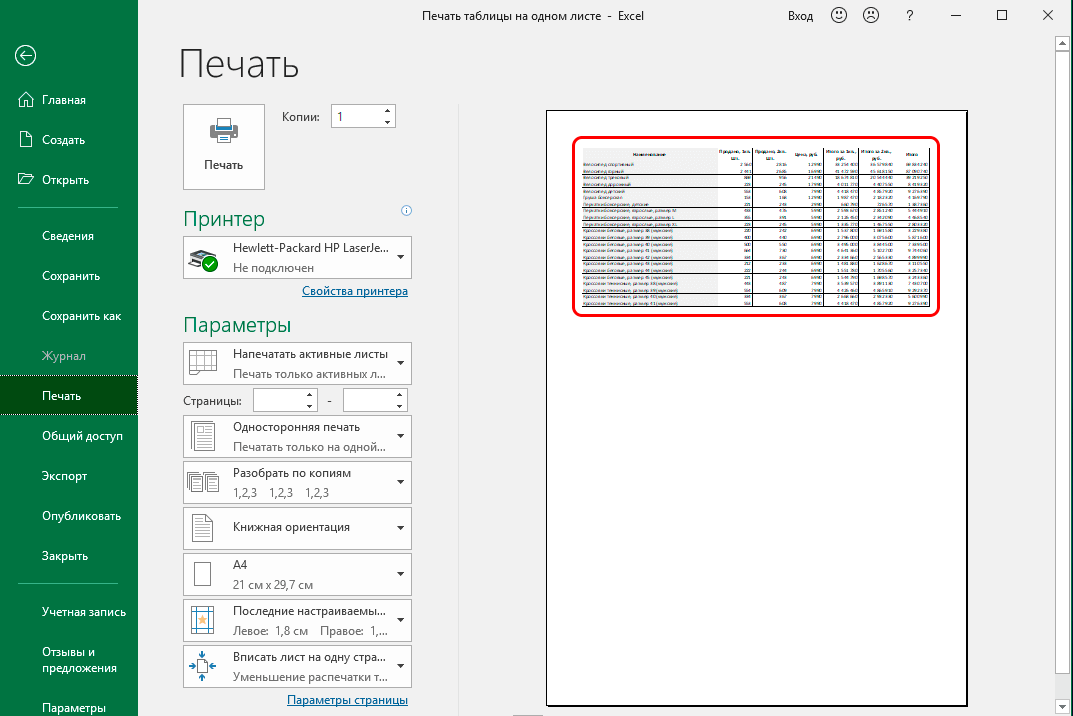Send a smile feedback with smiley face
This screenshot has width=1073, height=716.
tap(839, 15)
